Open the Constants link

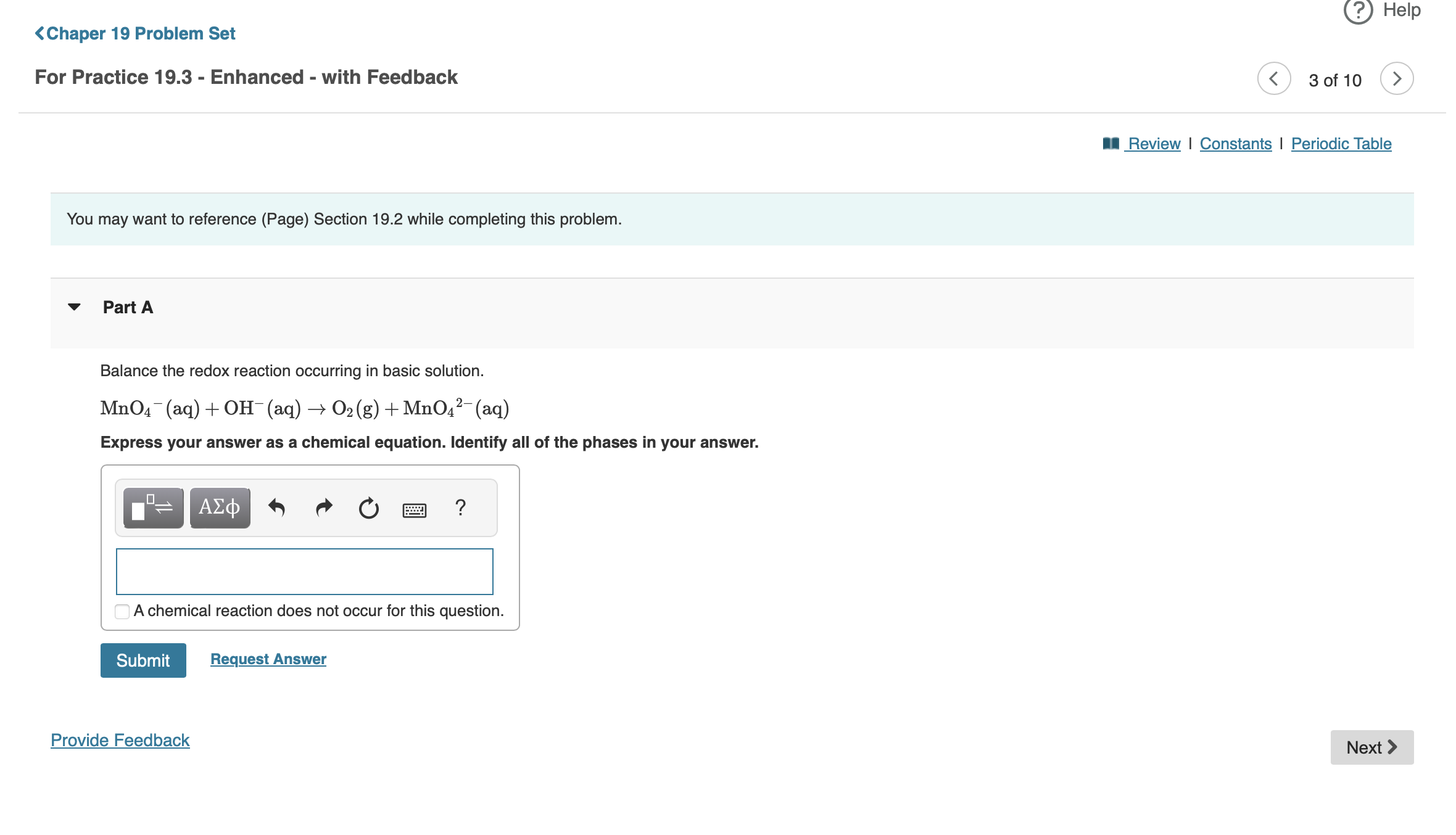click(1235, 144)
